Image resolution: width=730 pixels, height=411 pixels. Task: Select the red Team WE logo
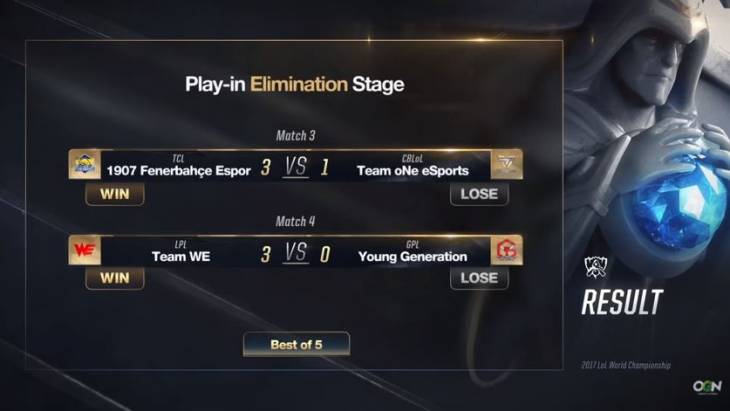coord(84,252)
